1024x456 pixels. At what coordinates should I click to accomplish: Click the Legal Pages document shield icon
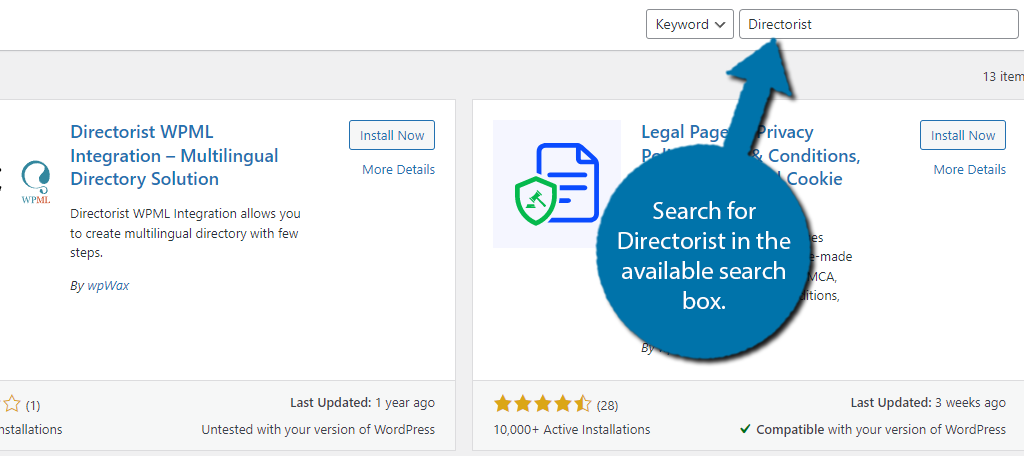tap(557, 184)
